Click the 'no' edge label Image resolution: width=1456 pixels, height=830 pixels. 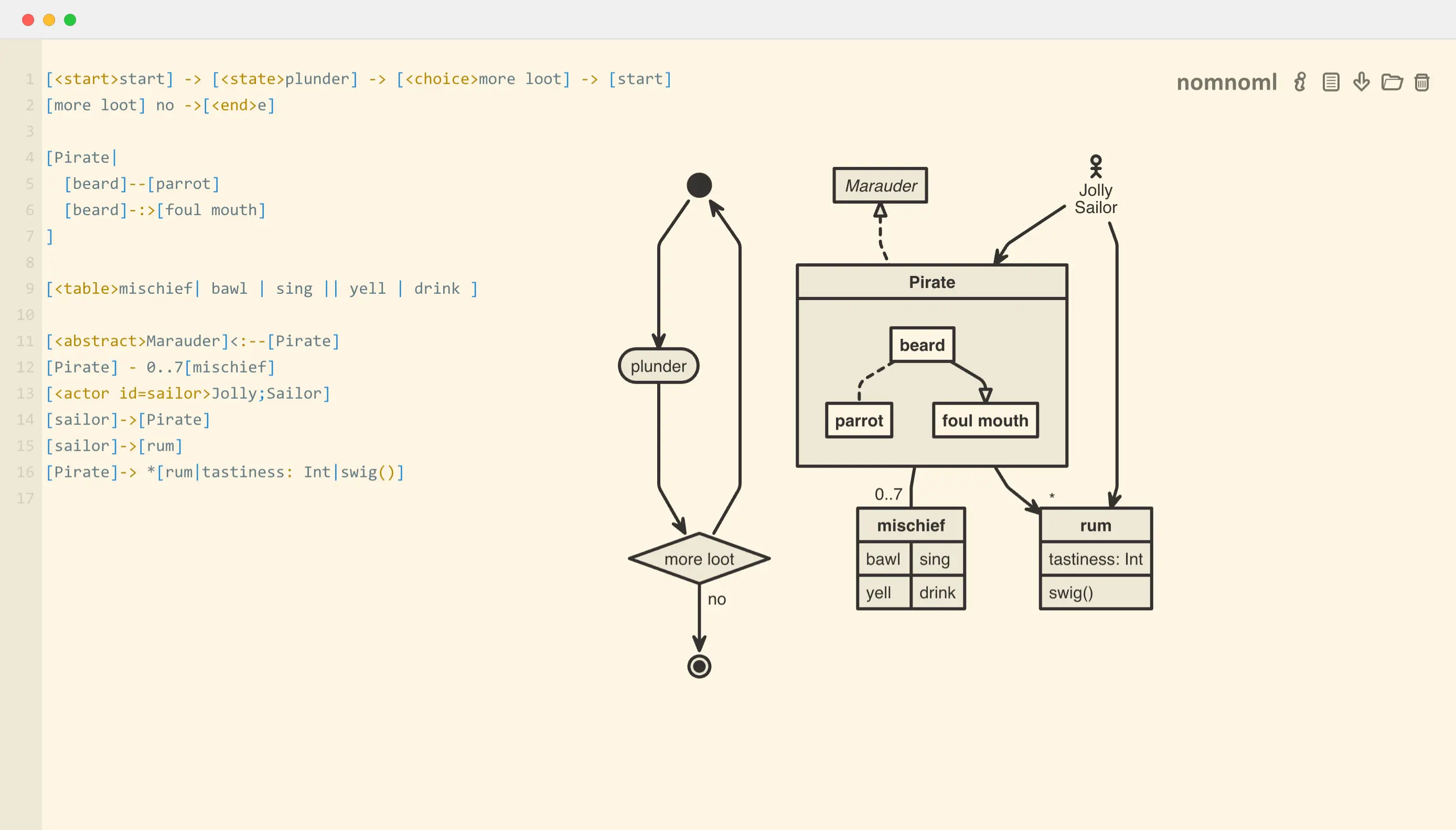[716, 599]
